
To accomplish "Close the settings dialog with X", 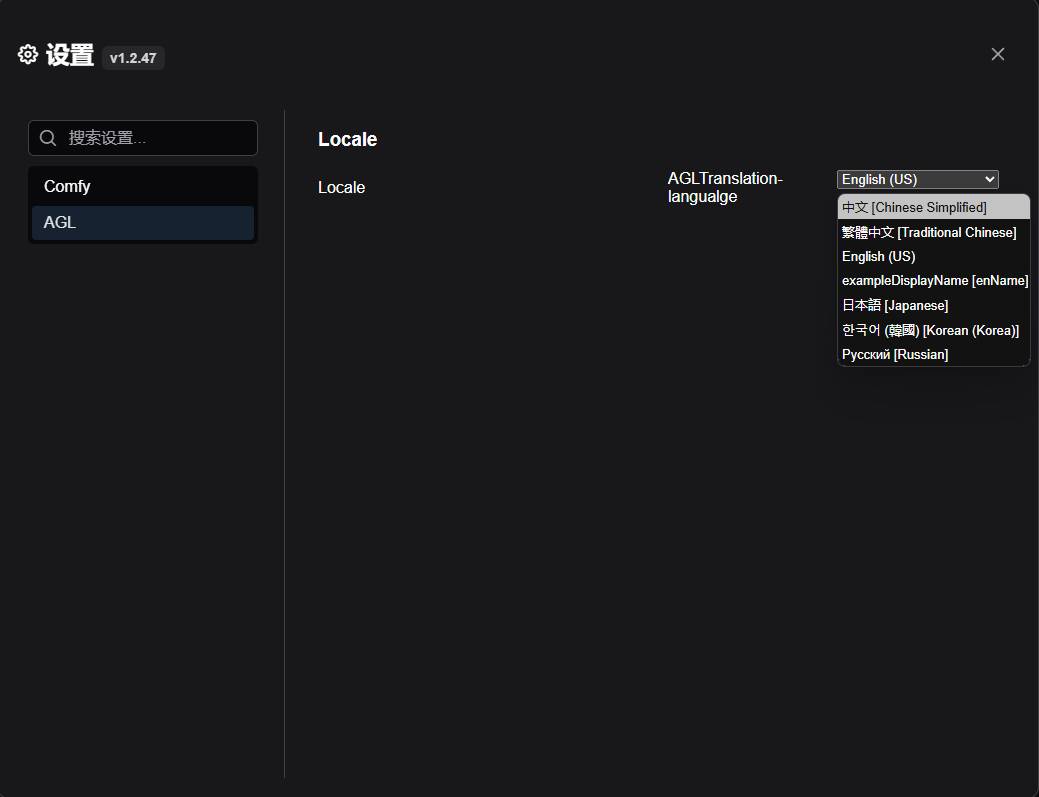I will (x=997, y=54).
